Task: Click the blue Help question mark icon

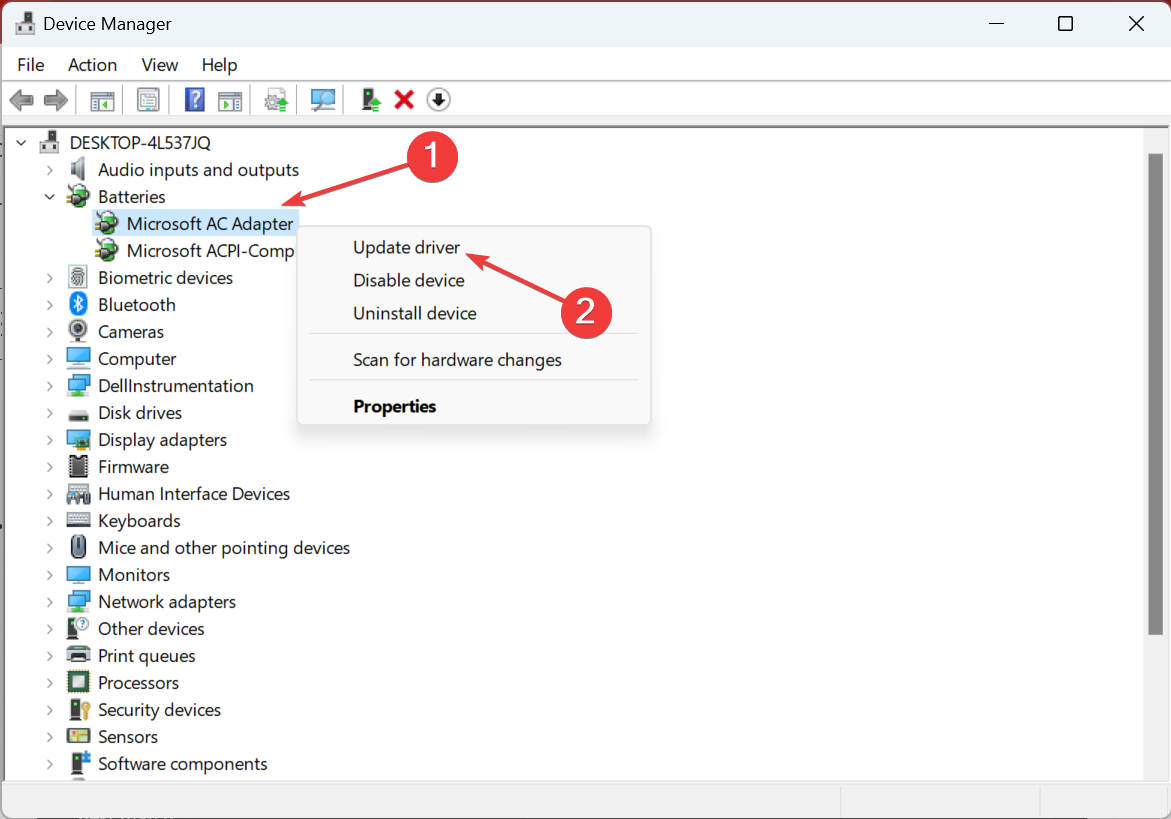Action: click(194, 99)
